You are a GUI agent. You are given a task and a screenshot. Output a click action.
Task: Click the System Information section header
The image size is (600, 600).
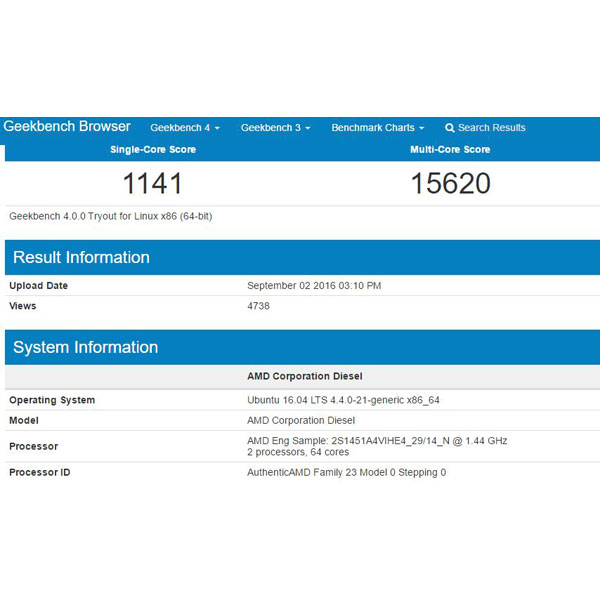coord(302,347)
